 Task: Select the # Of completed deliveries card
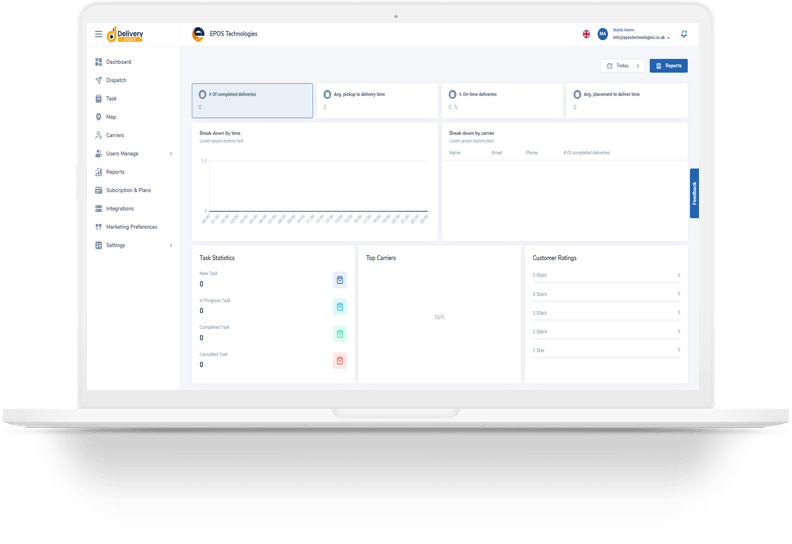pyautogui.click(x=252, y=100)
